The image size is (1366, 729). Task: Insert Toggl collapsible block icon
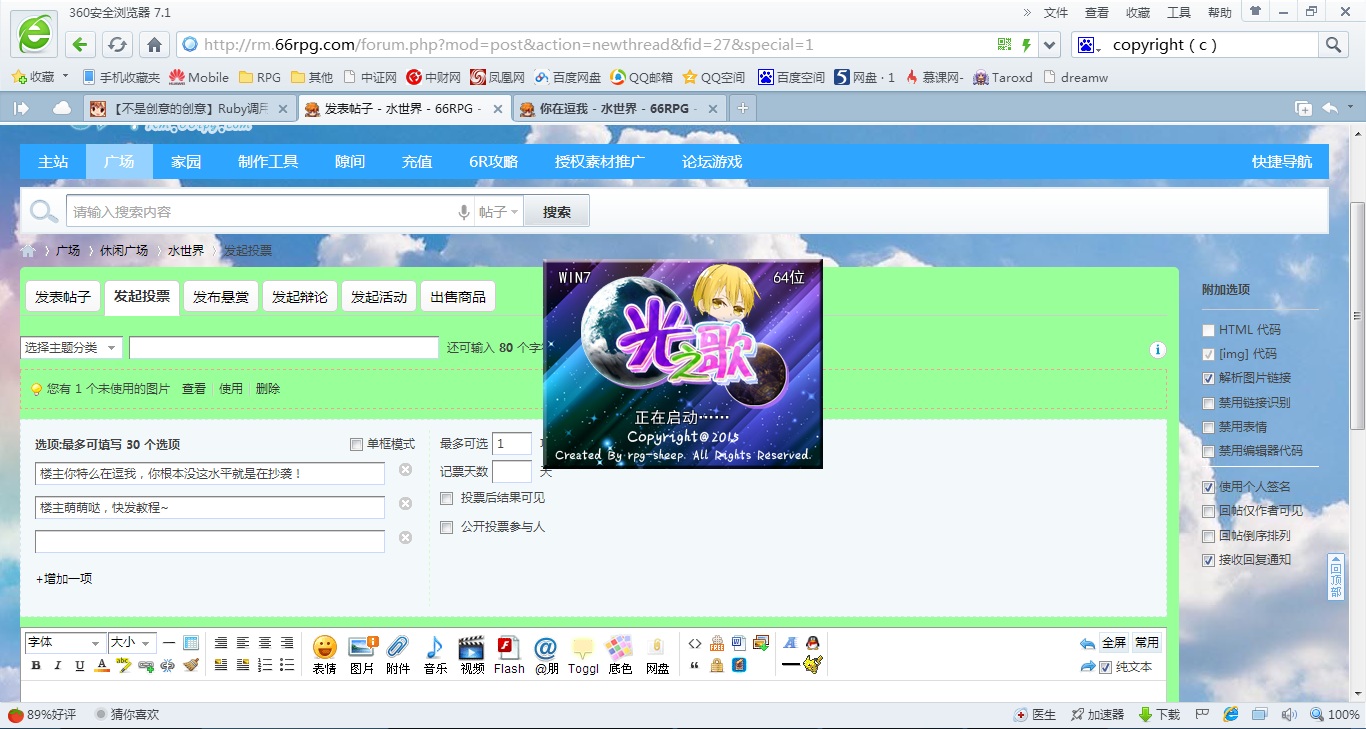(x=583, y=654)
